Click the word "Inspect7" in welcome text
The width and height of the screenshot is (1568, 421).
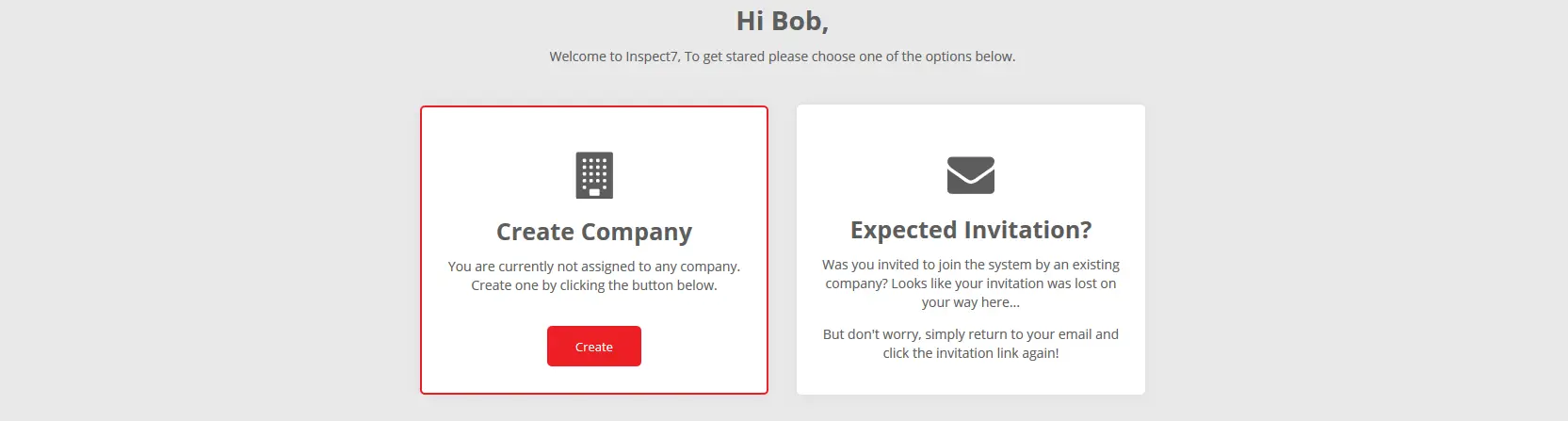[653, 57]
